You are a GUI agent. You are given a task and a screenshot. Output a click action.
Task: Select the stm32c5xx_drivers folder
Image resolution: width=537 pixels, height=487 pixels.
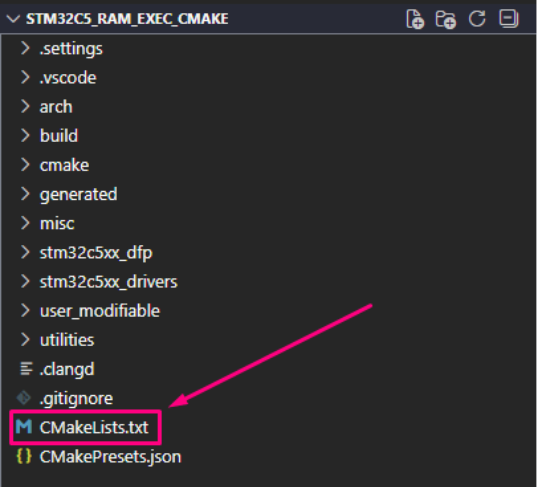tap(109, 282)
